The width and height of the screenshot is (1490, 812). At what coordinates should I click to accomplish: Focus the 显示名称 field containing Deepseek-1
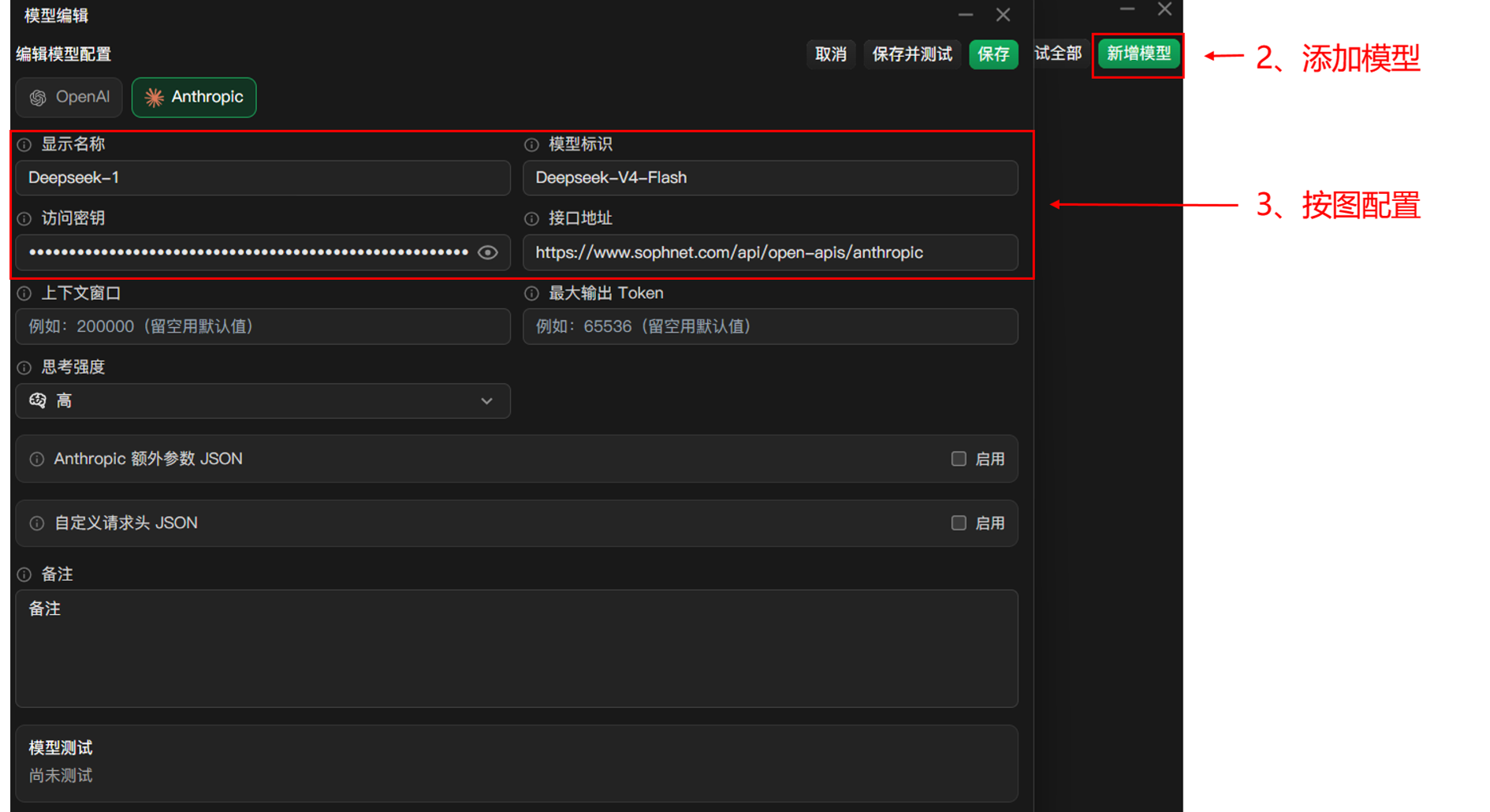tap(263, 178)
